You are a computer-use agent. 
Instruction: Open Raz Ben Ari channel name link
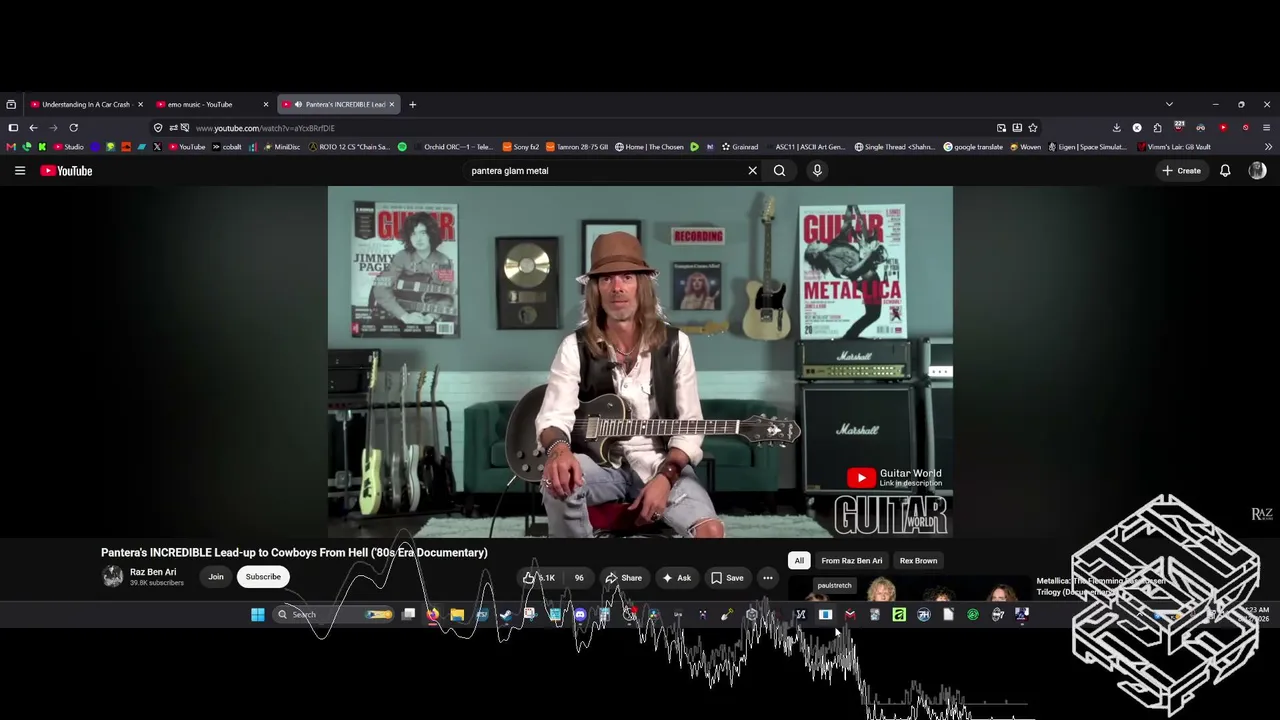[153, 572]
